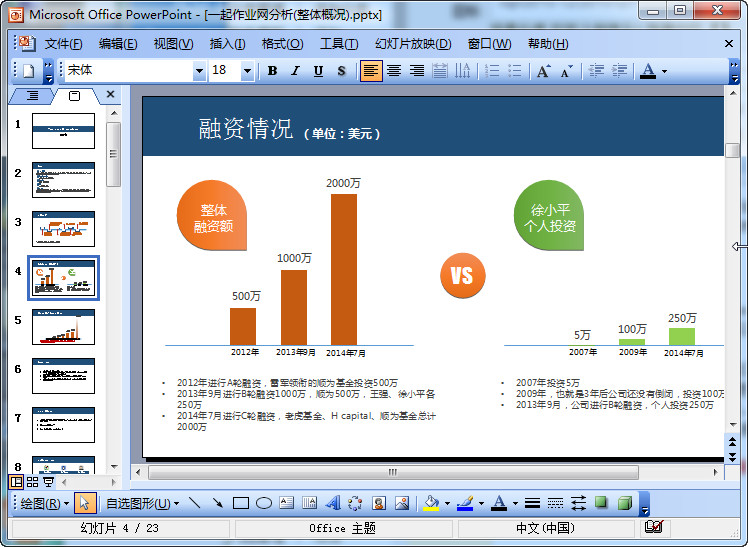Decrease the font size
This screenshot has width=748, height=547.
(567, 71)
